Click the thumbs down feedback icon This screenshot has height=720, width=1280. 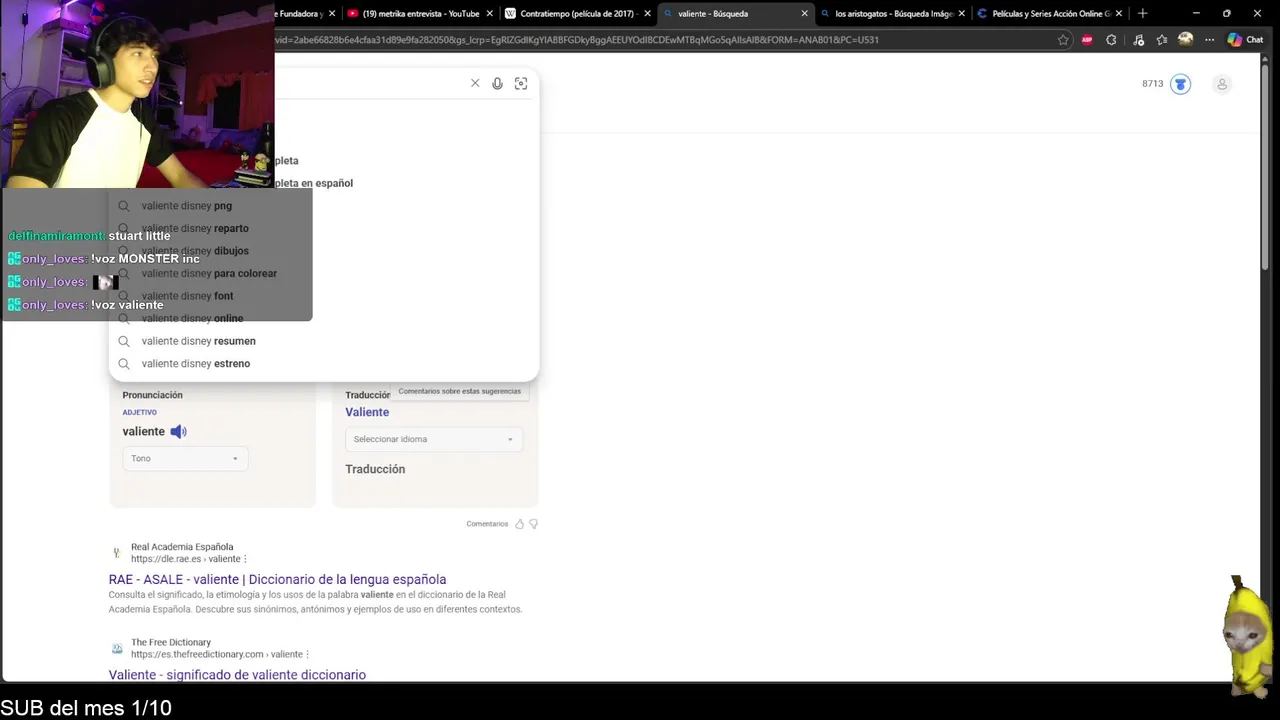[533, 524]
